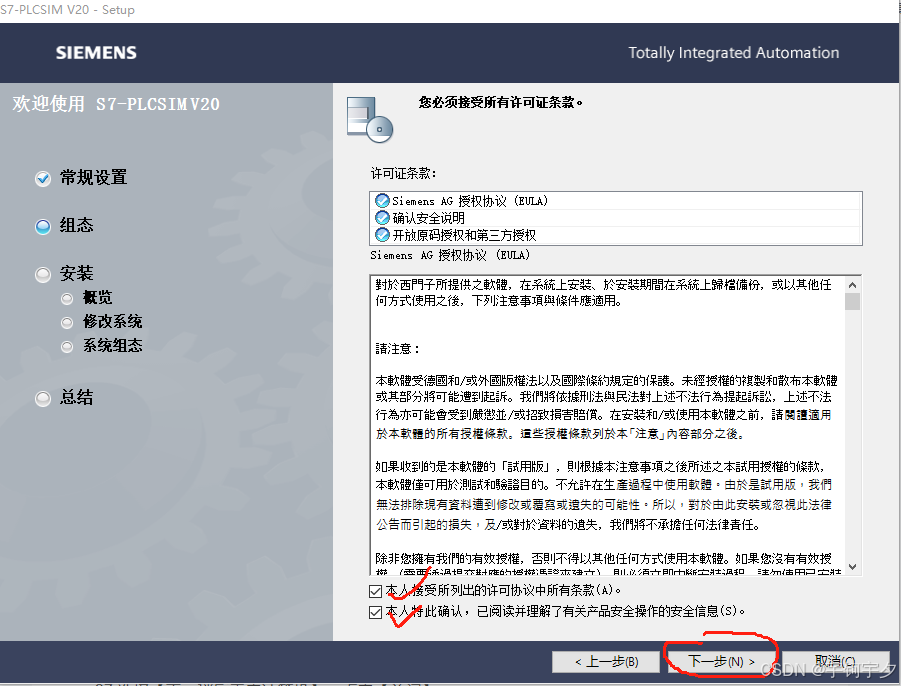Toggle the accept all license terms checkbox
Screen dimensions: 901x686
(x=375, y=591)
